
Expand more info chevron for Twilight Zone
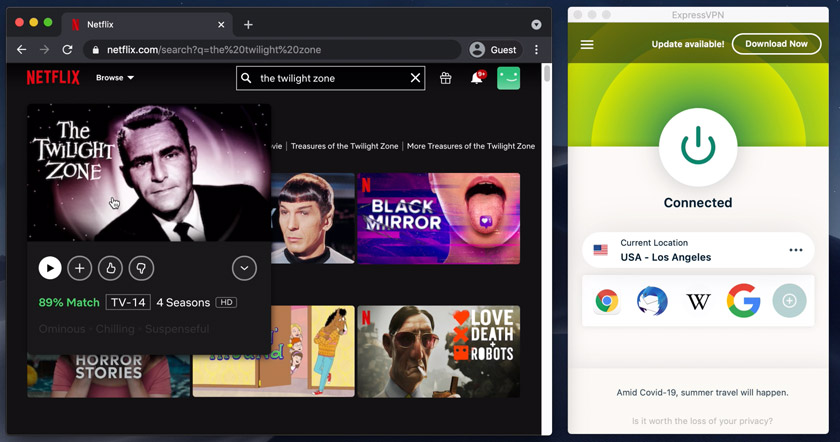(244, 268)
